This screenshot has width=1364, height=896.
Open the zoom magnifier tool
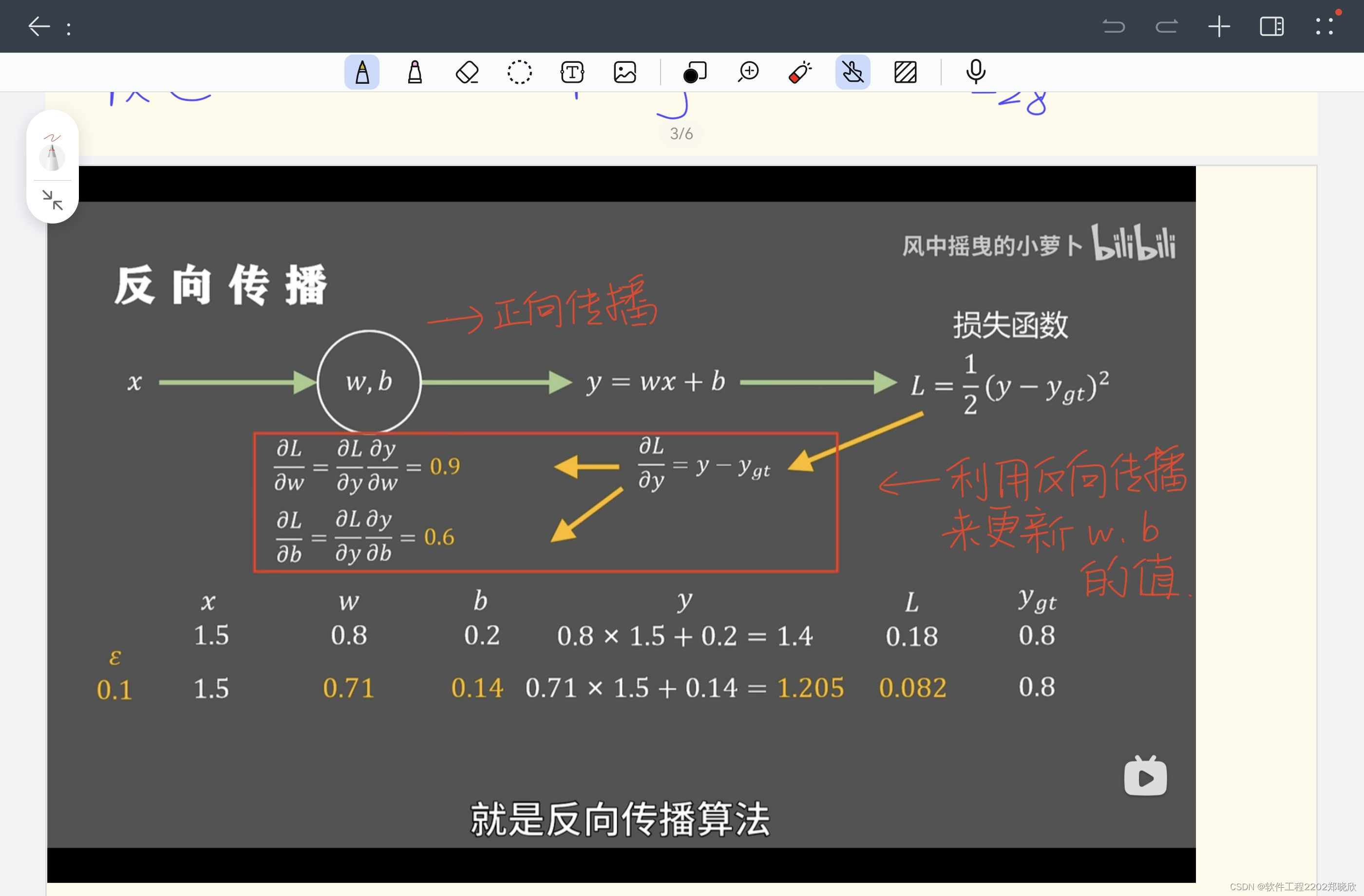(748, 73)
